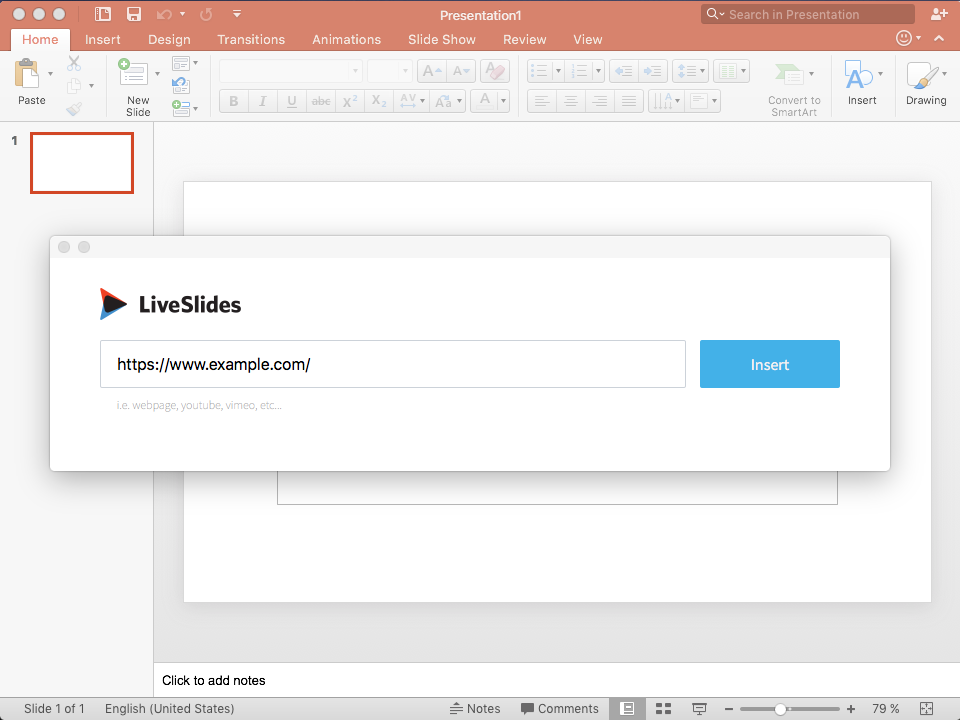Viewport: 960px width, 720px height.
Task: Toggle Normal view in status bar
Action: (627, 708)
